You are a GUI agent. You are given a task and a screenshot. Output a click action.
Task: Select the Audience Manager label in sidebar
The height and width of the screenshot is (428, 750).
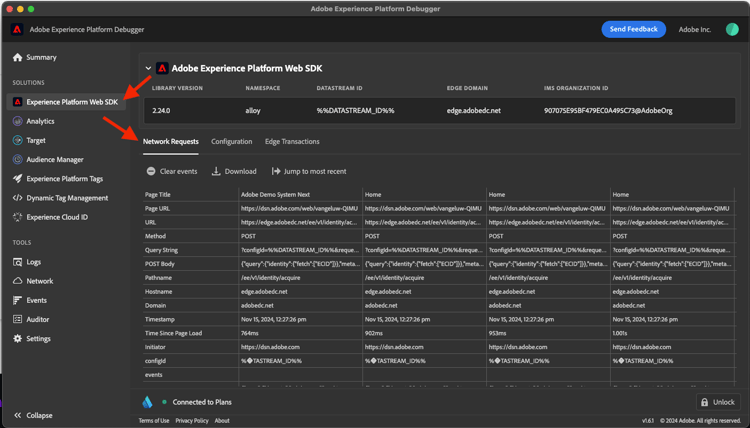(x=55, y=159)
